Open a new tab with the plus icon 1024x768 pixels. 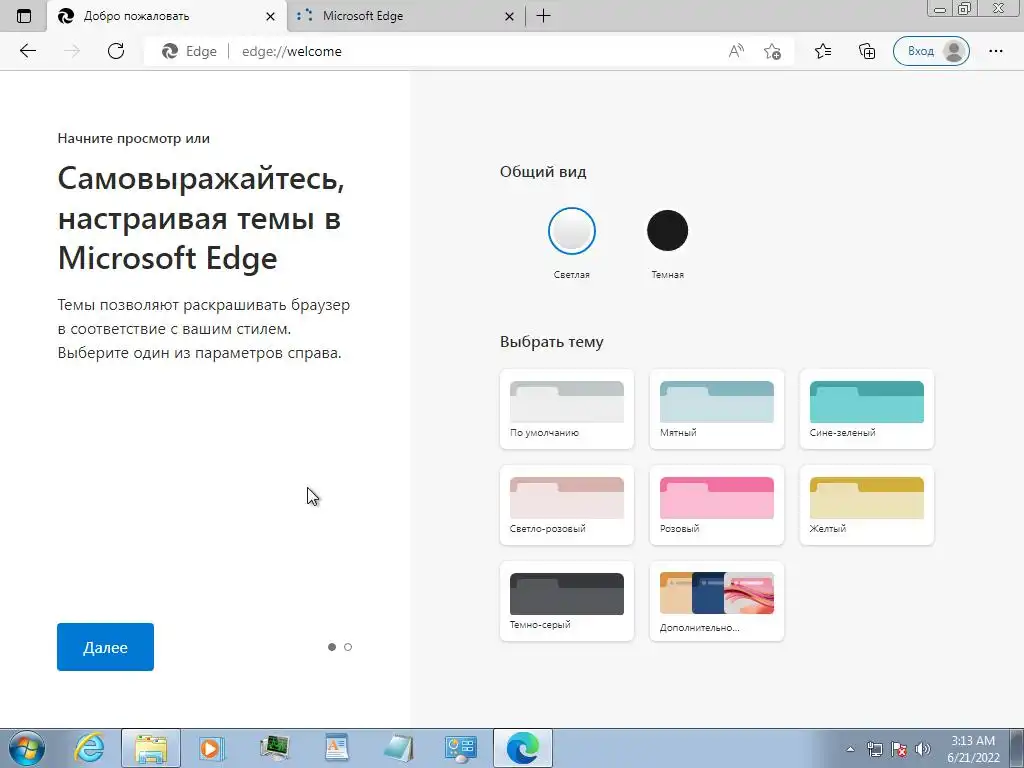pyautogui.click(x=543, y=16)
